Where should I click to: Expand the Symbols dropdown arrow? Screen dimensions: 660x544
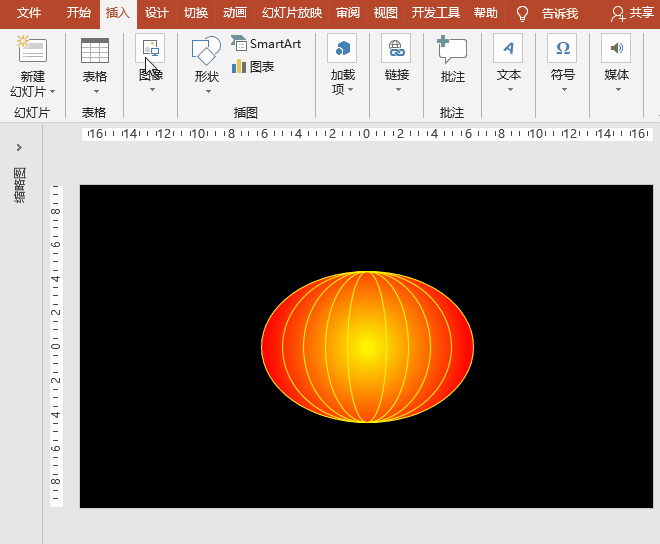(x=564, y=89)
